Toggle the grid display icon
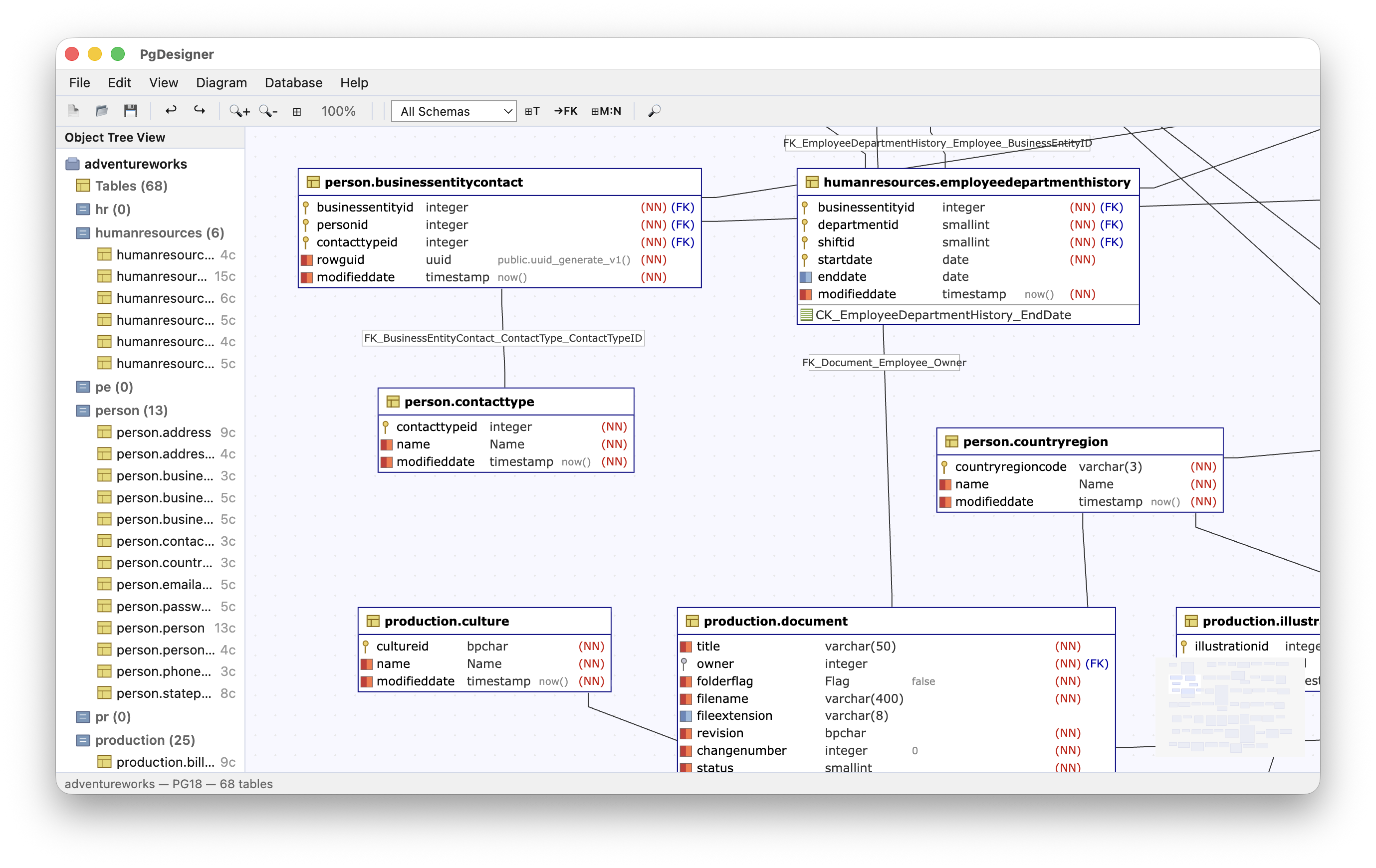Viewport: 1376px width, 868px height. click(296, 111)
